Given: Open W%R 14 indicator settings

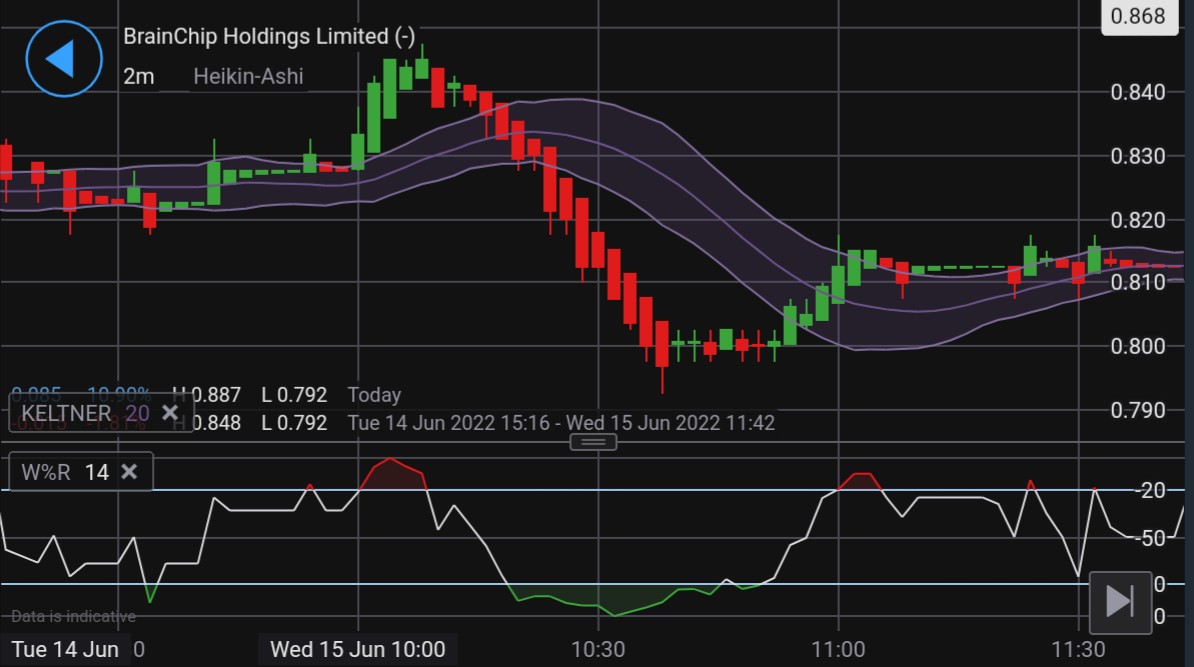Looking at the screenshot, I should pyautogui.click(x=64, y=472).
